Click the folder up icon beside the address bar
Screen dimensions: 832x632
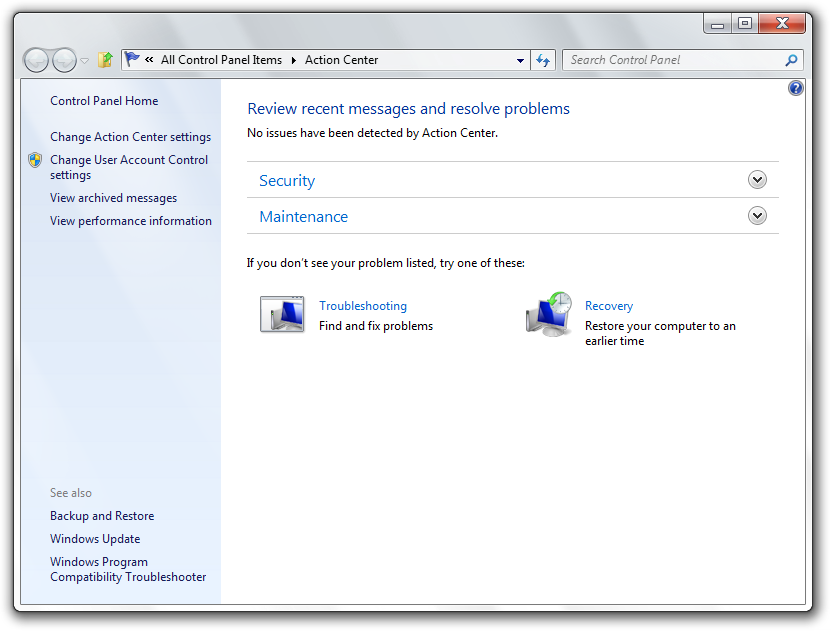coord(105,60)
